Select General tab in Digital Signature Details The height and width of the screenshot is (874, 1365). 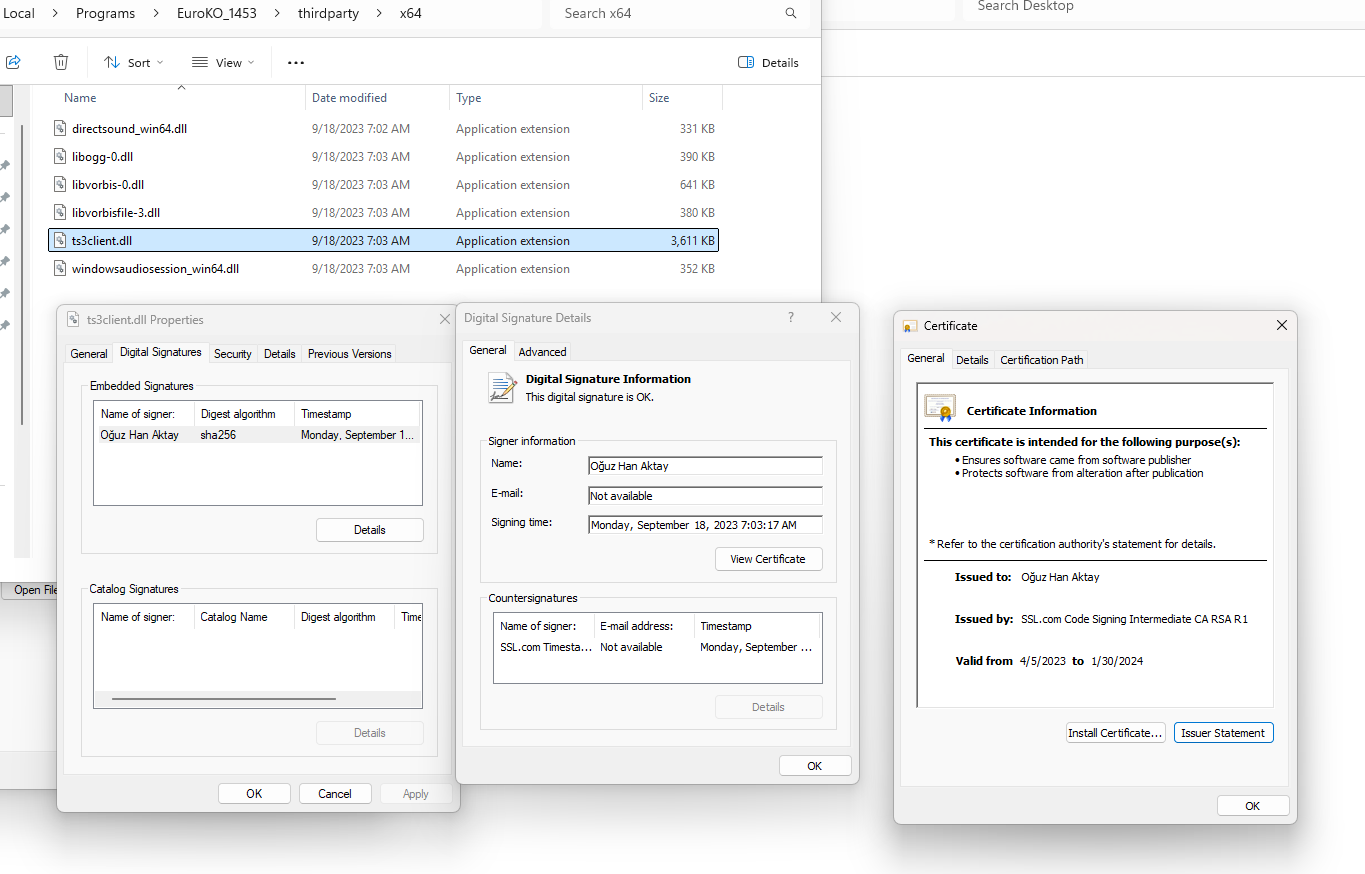point(488,350)
